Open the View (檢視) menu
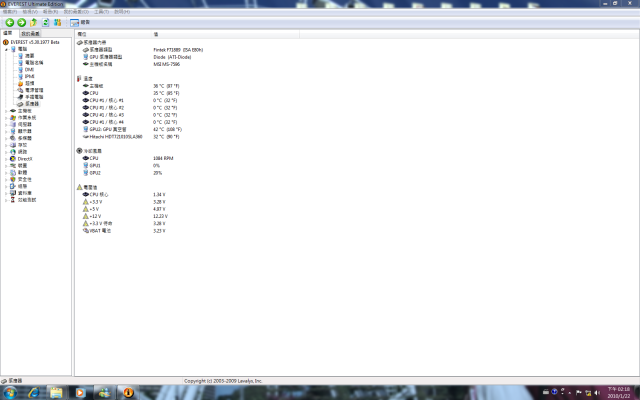The width and height of the screenshot is (640, 400). click(30, 12)
